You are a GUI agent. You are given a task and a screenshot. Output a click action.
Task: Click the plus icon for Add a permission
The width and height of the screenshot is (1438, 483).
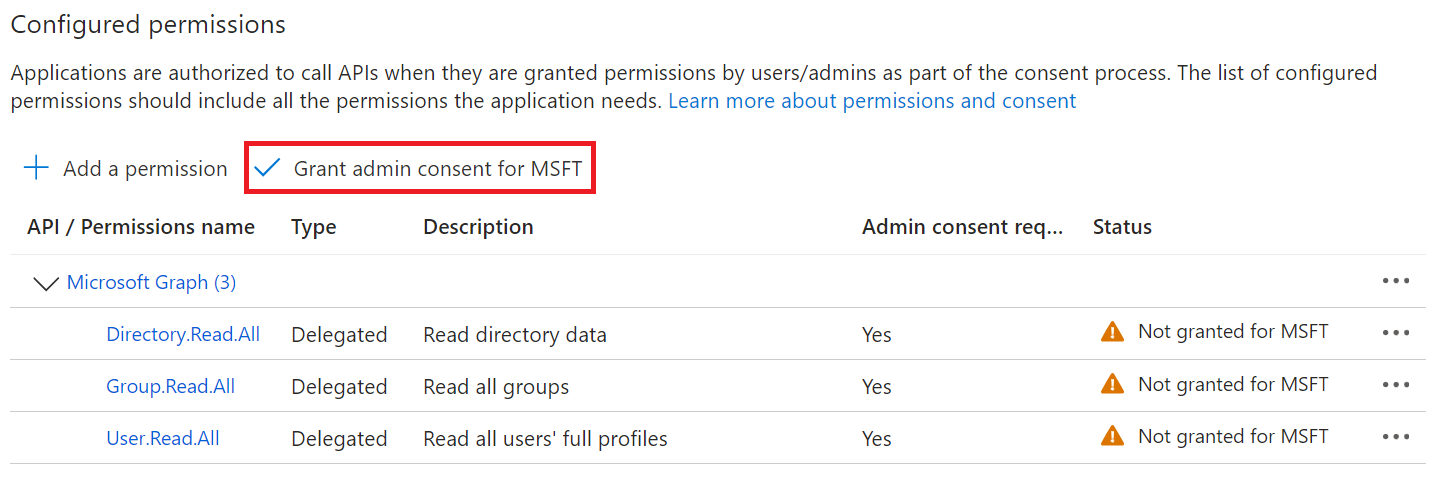(x=36, y=168)
